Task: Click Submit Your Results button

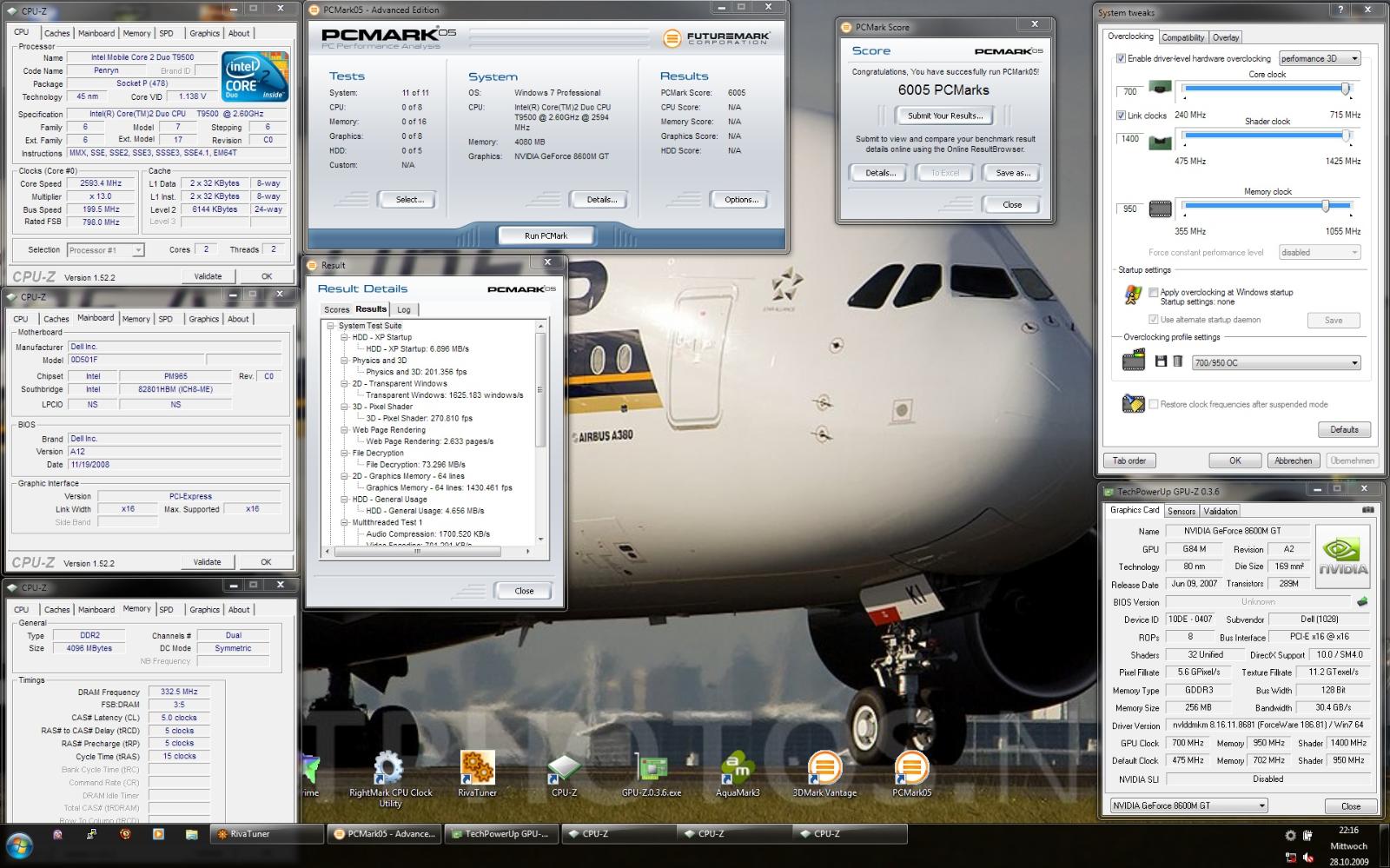Action: click(945, 116)
